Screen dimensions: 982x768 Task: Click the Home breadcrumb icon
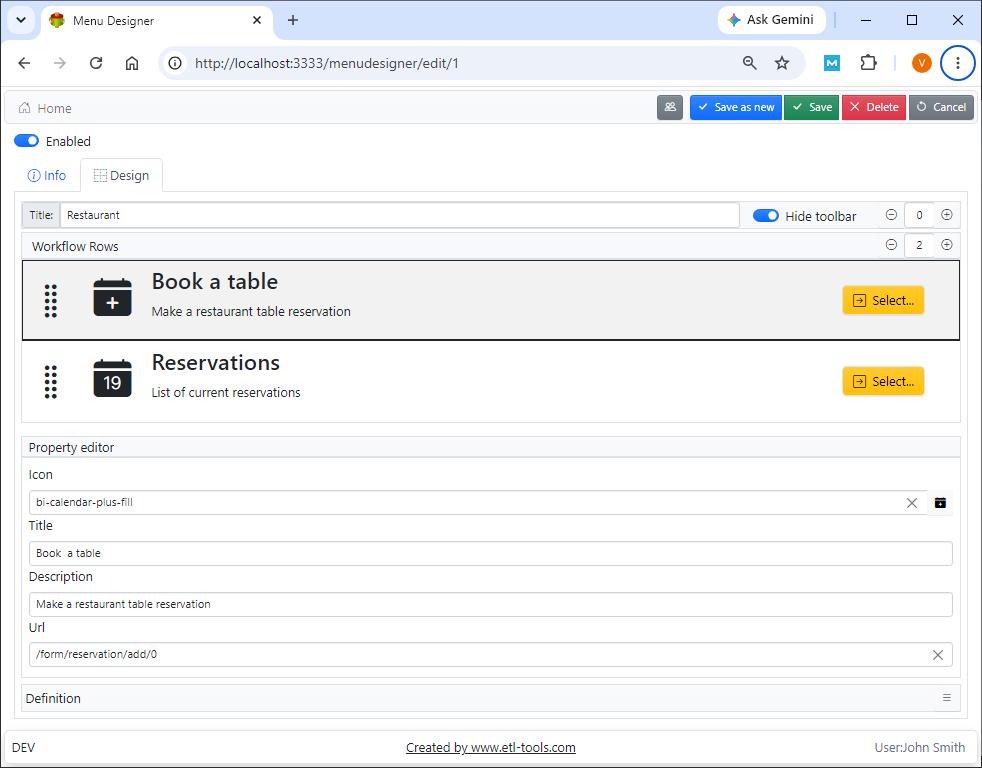pos(24,108)
